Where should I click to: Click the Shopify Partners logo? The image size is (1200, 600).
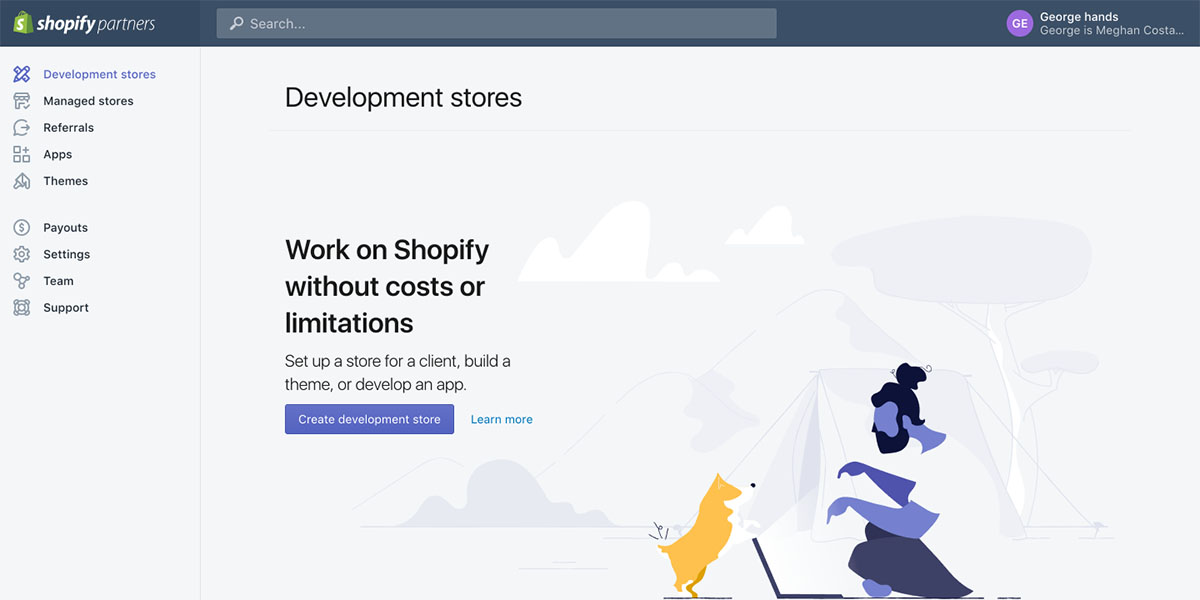pyautogui.click(x=84, y=24)
